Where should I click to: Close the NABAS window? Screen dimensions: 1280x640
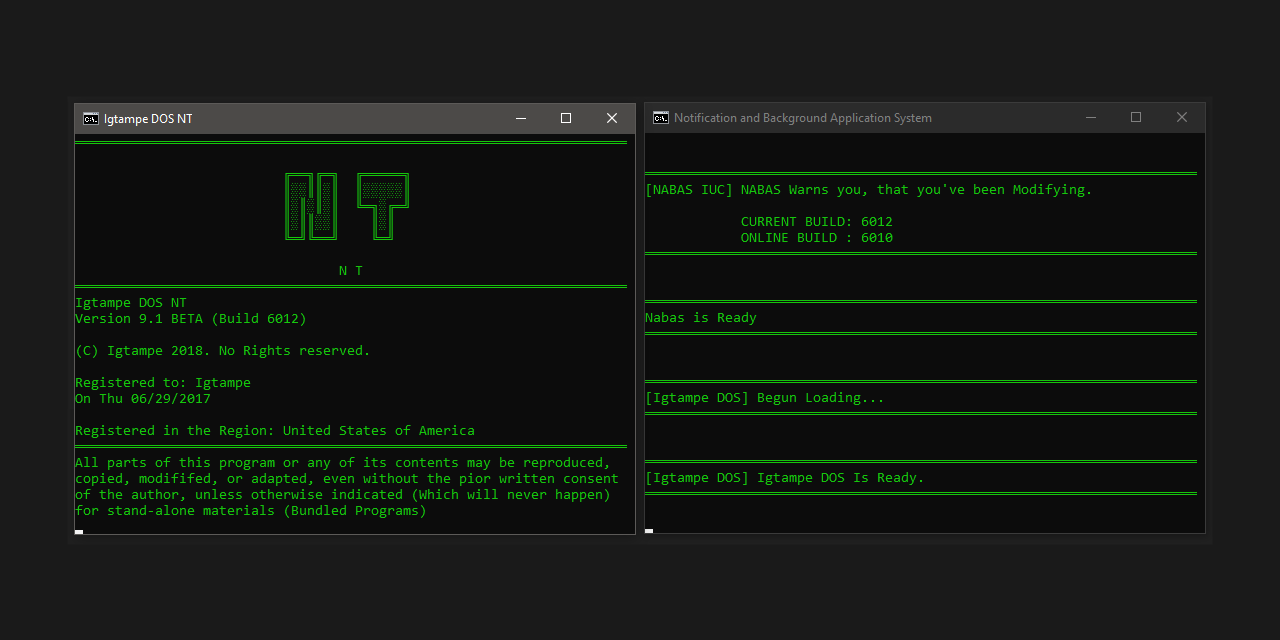(1181, 117)
